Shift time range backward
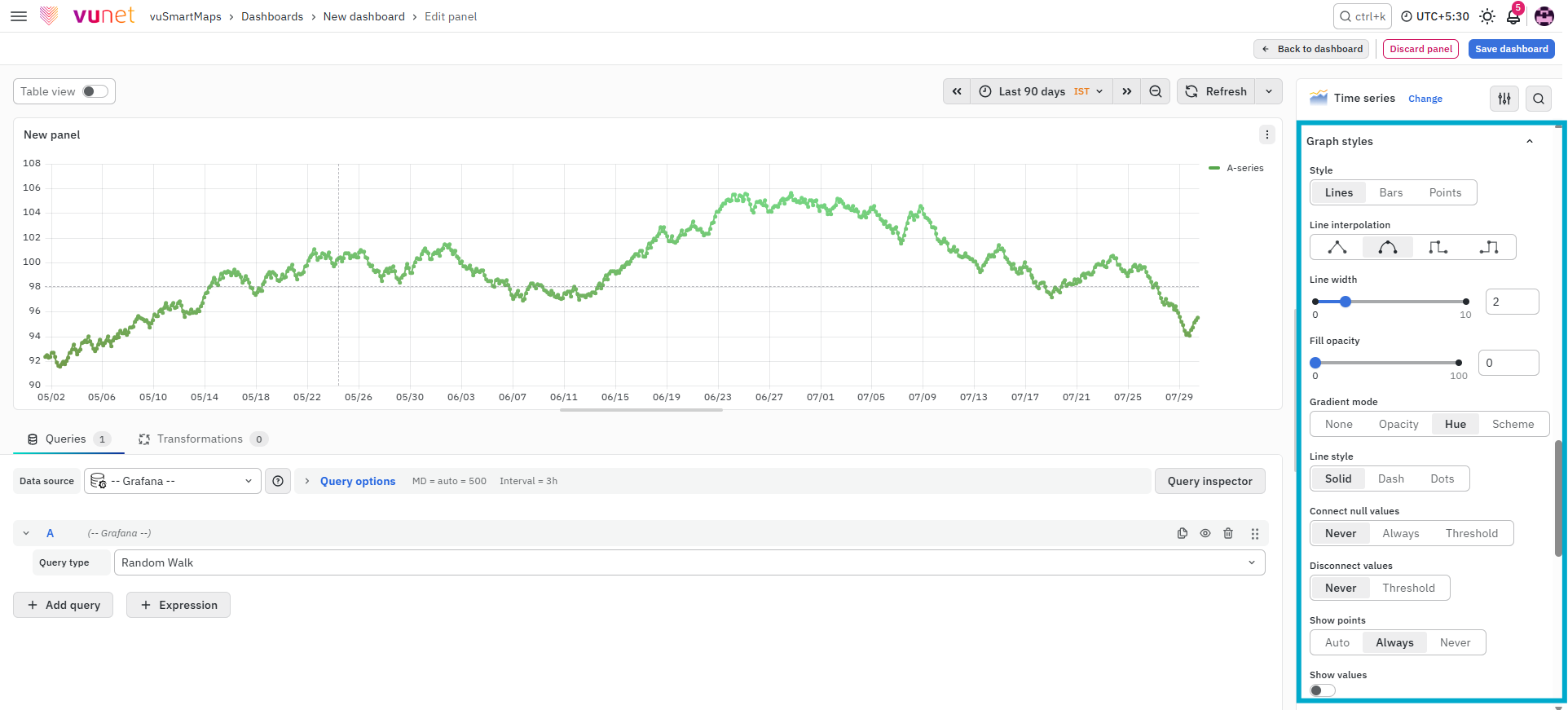This screenshot has width=1568, height=710. (x=957, y=91)
